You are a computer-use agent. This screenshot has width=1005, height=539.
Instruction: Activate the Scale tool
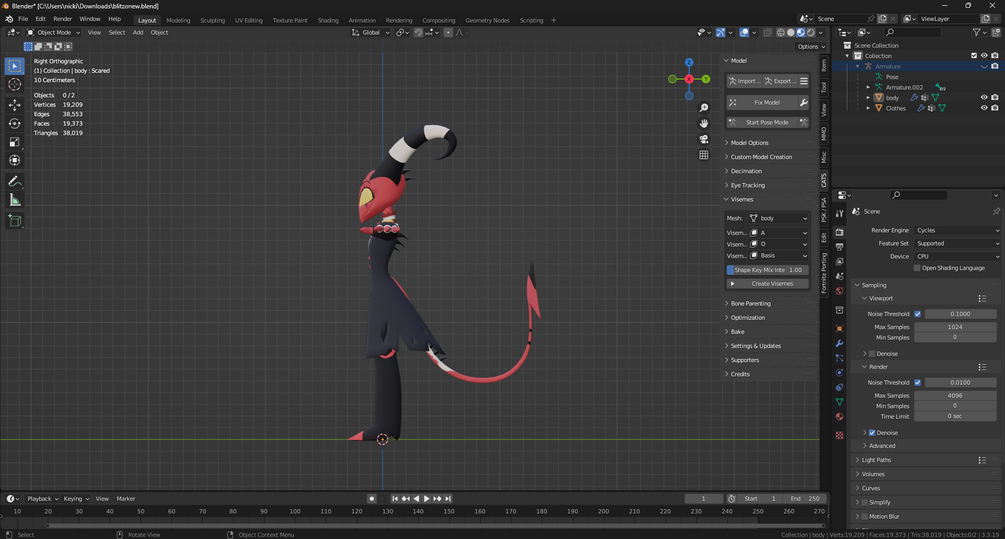coord(14,142)
